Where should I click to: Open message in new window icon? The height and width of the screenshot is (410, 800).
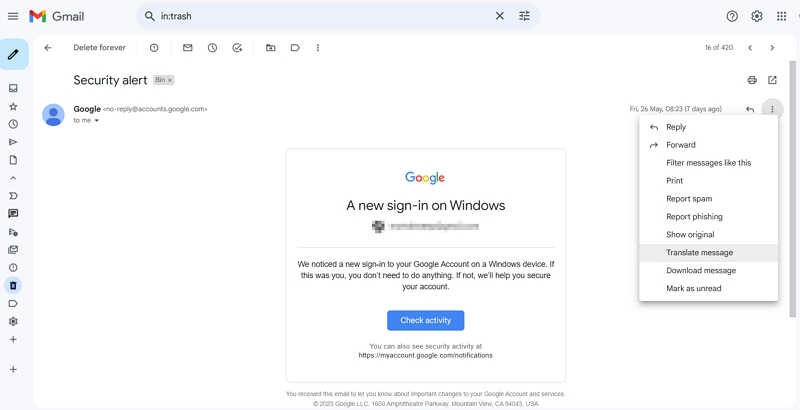[772, 80]
